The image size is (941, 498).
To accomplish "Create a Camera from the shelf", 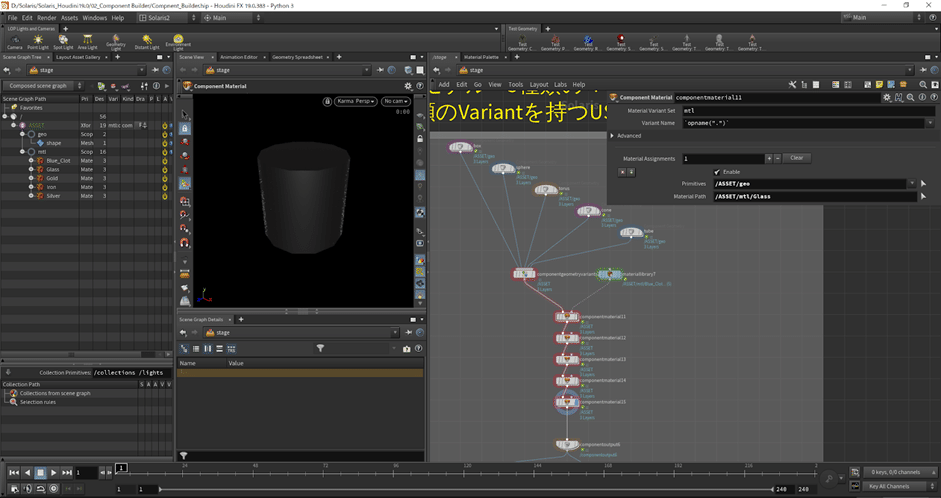I will [15, 40].
